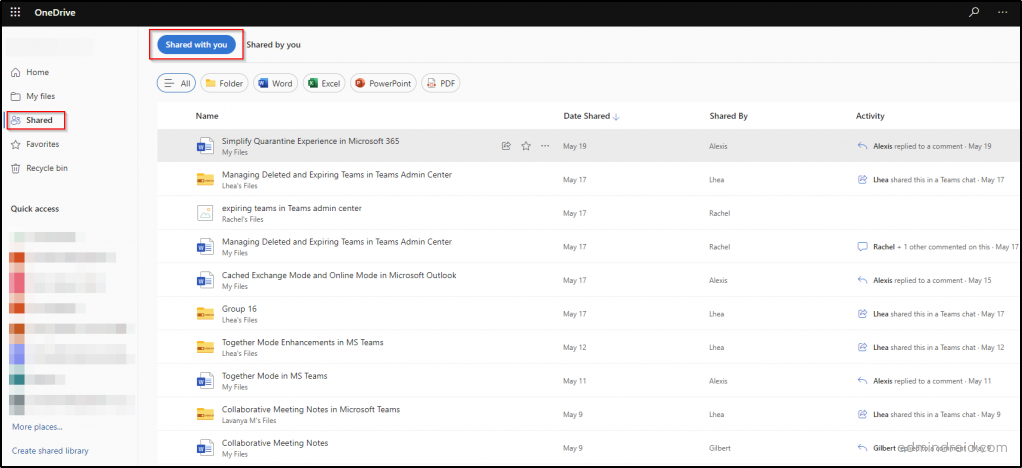Open Simplify Quarantine Experience in Microsoft 365
Image resolution: width=1022 pixels, height=468 pixels.
tap(310, 141)
